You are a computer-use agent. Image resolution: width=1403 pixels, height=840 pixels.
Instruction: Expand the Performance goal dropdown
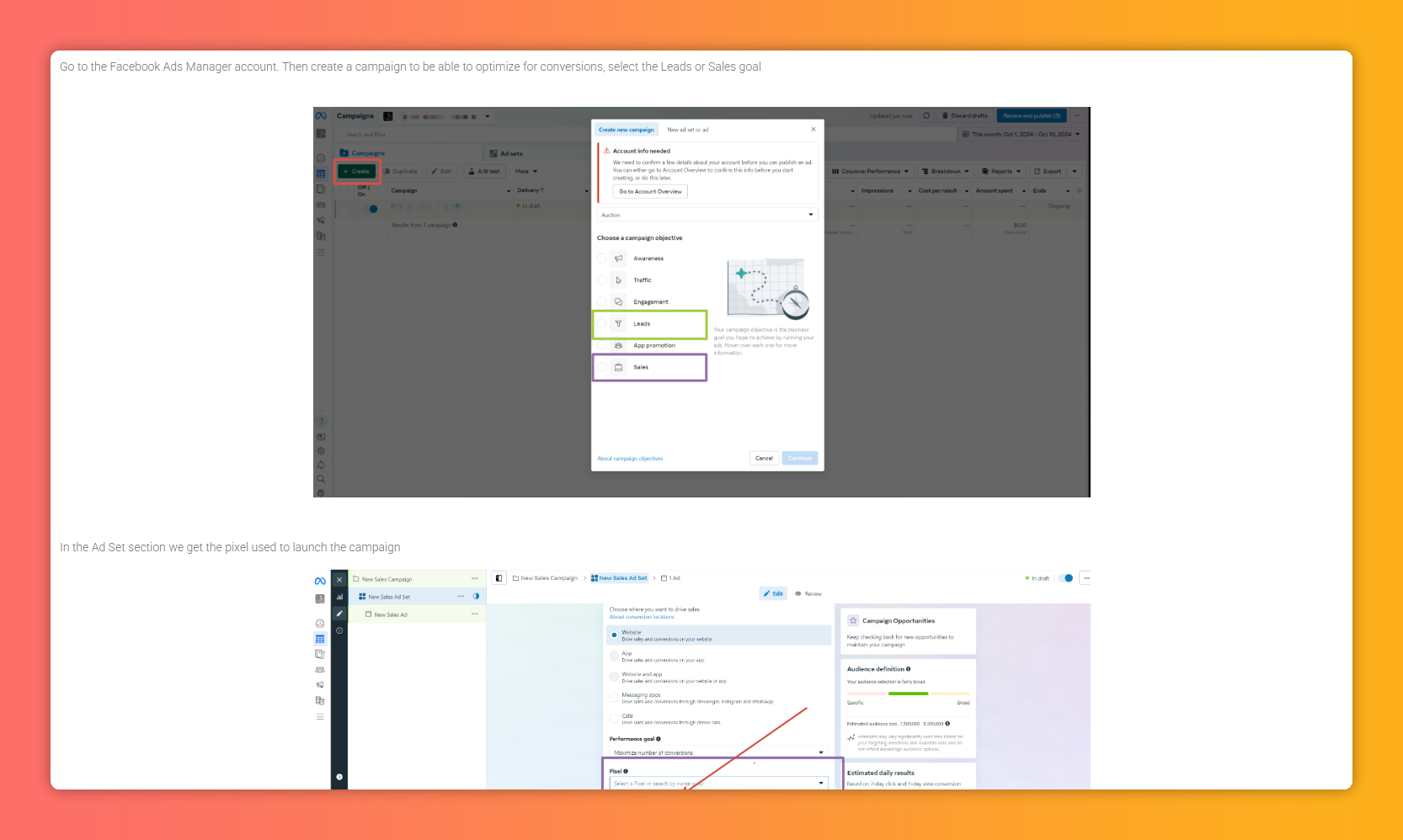coord(718,752)
